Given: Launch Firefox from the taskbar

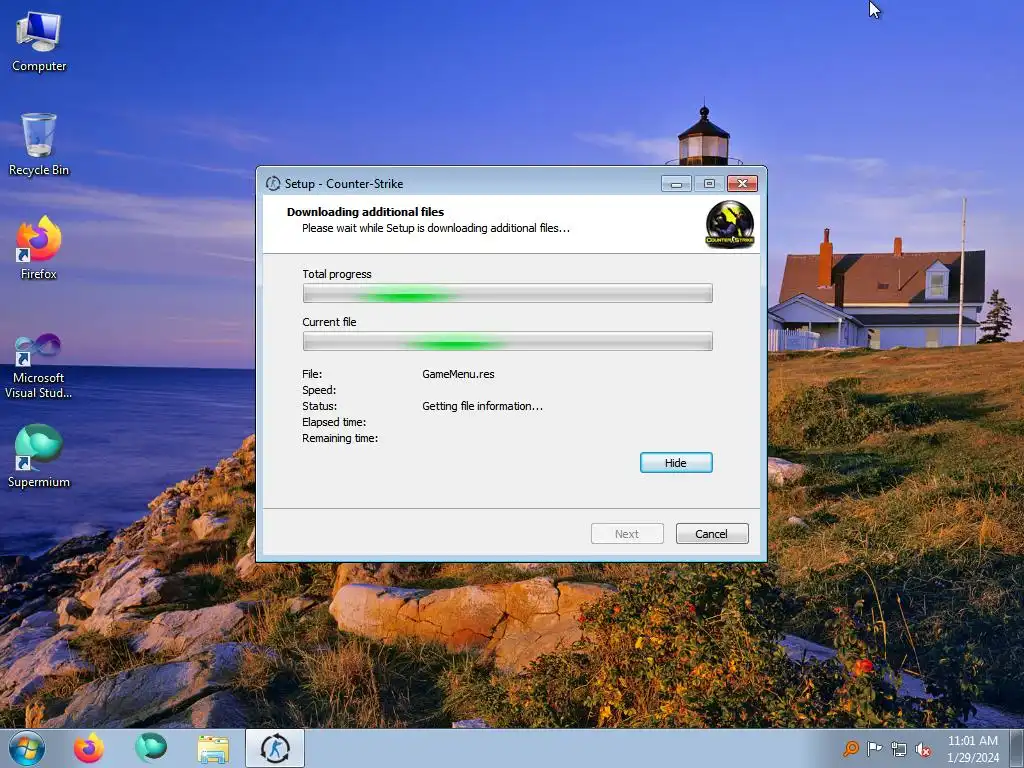Looking at the screenshot, I should [x=89, y=748].
